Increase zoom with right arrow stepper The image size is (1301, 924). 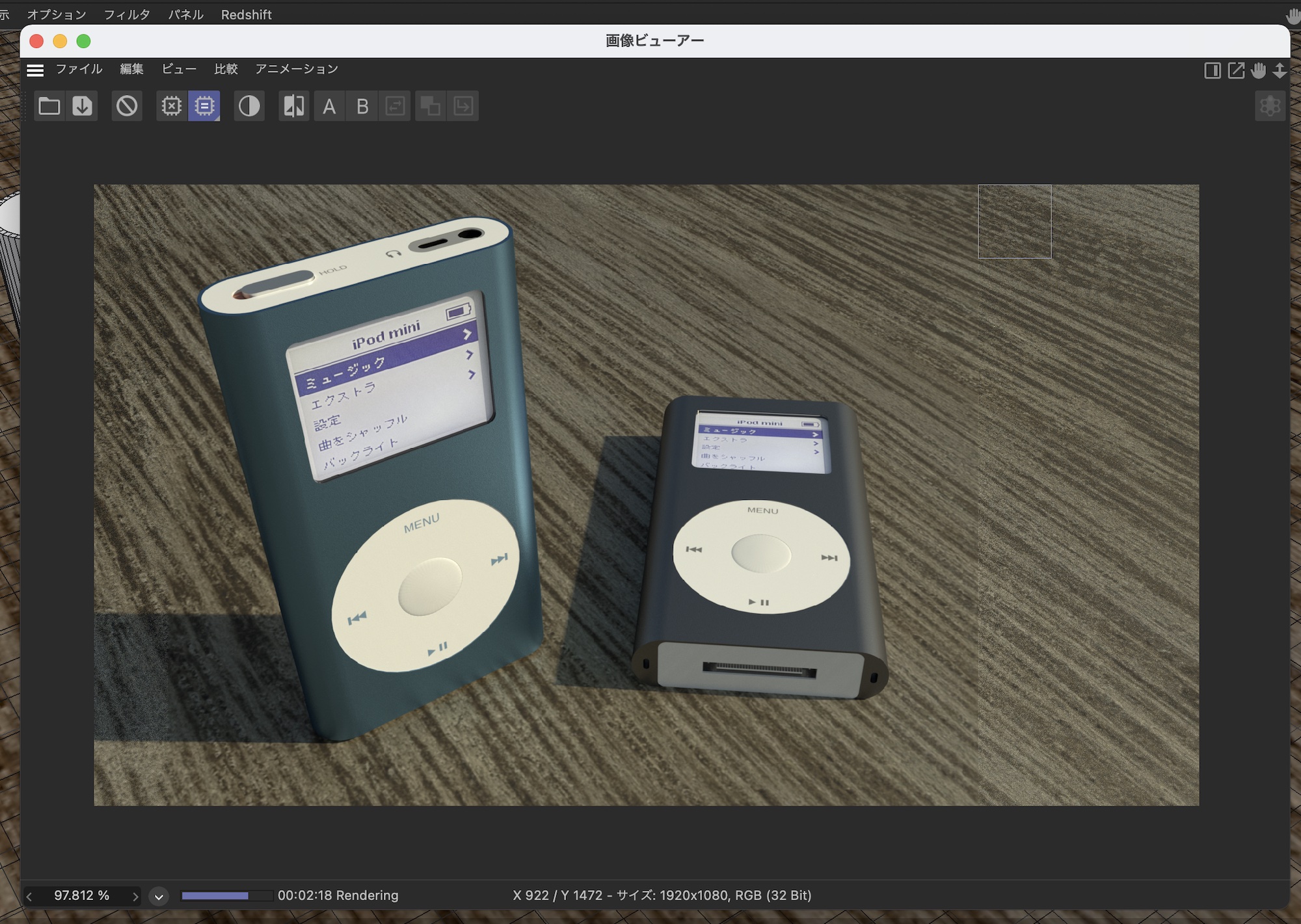point(135,897)
